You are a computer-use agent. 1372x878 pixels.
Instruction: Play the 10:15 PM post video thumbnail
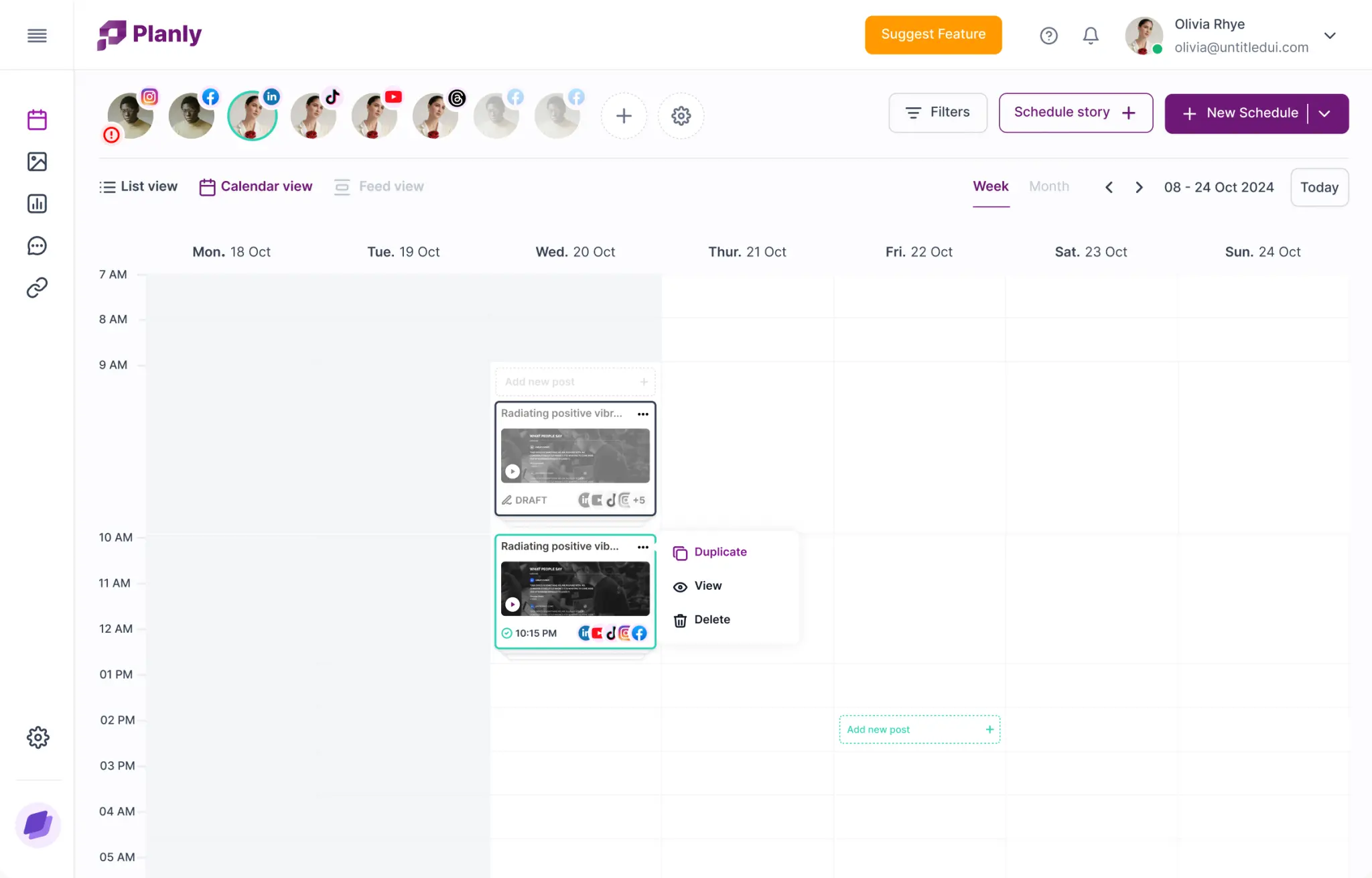512,605
